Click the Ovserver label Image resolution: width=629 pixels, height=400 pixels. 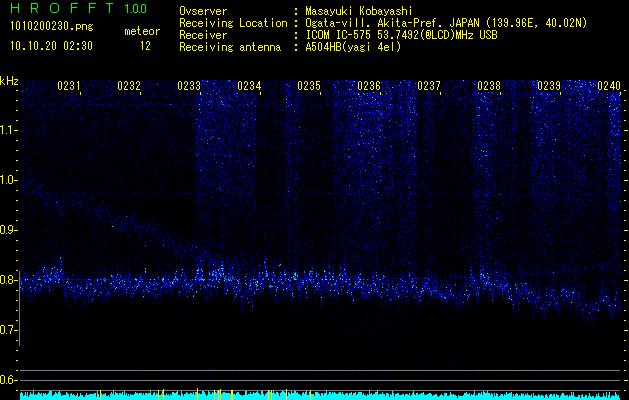pos(203,11)
